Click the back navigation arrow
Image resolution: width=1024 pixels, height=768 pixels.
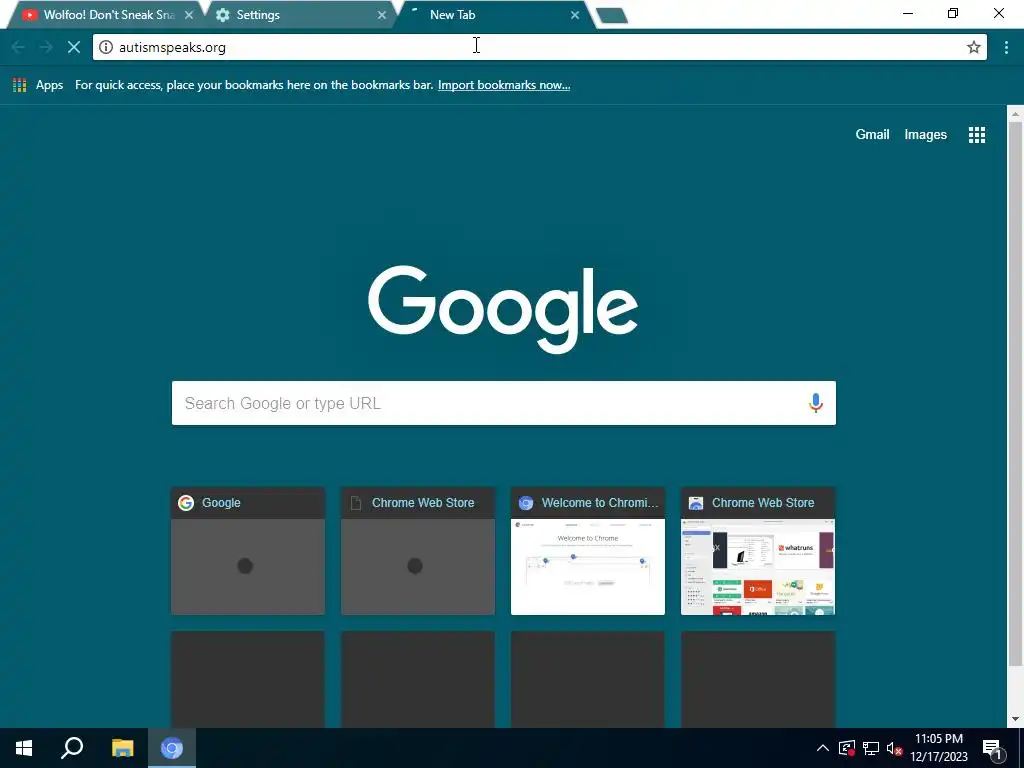[18, 47]
